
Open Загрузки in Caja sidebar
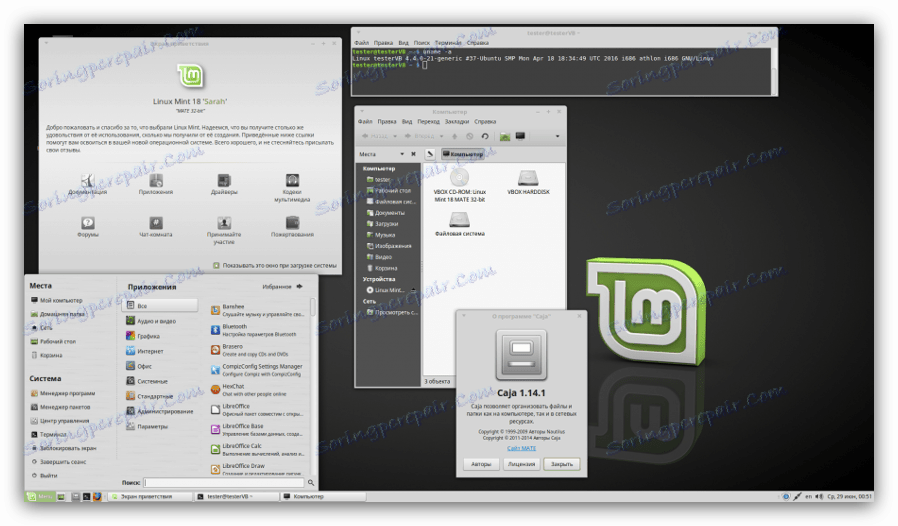tap(383, 223)
